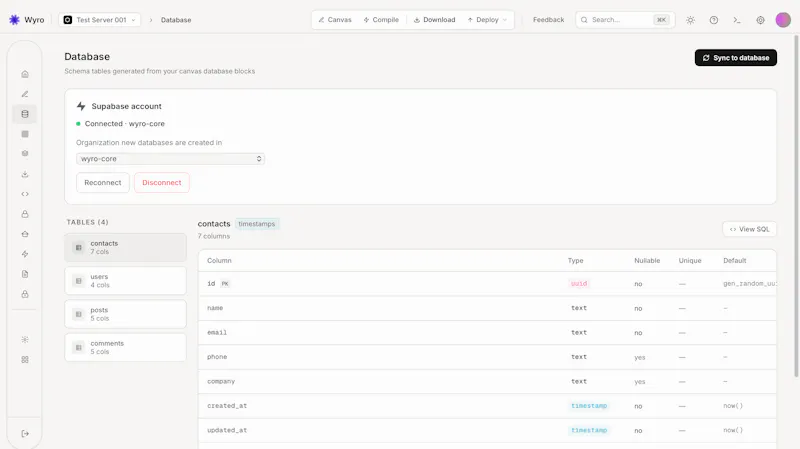Open the help question mark icon

point(714,20)
